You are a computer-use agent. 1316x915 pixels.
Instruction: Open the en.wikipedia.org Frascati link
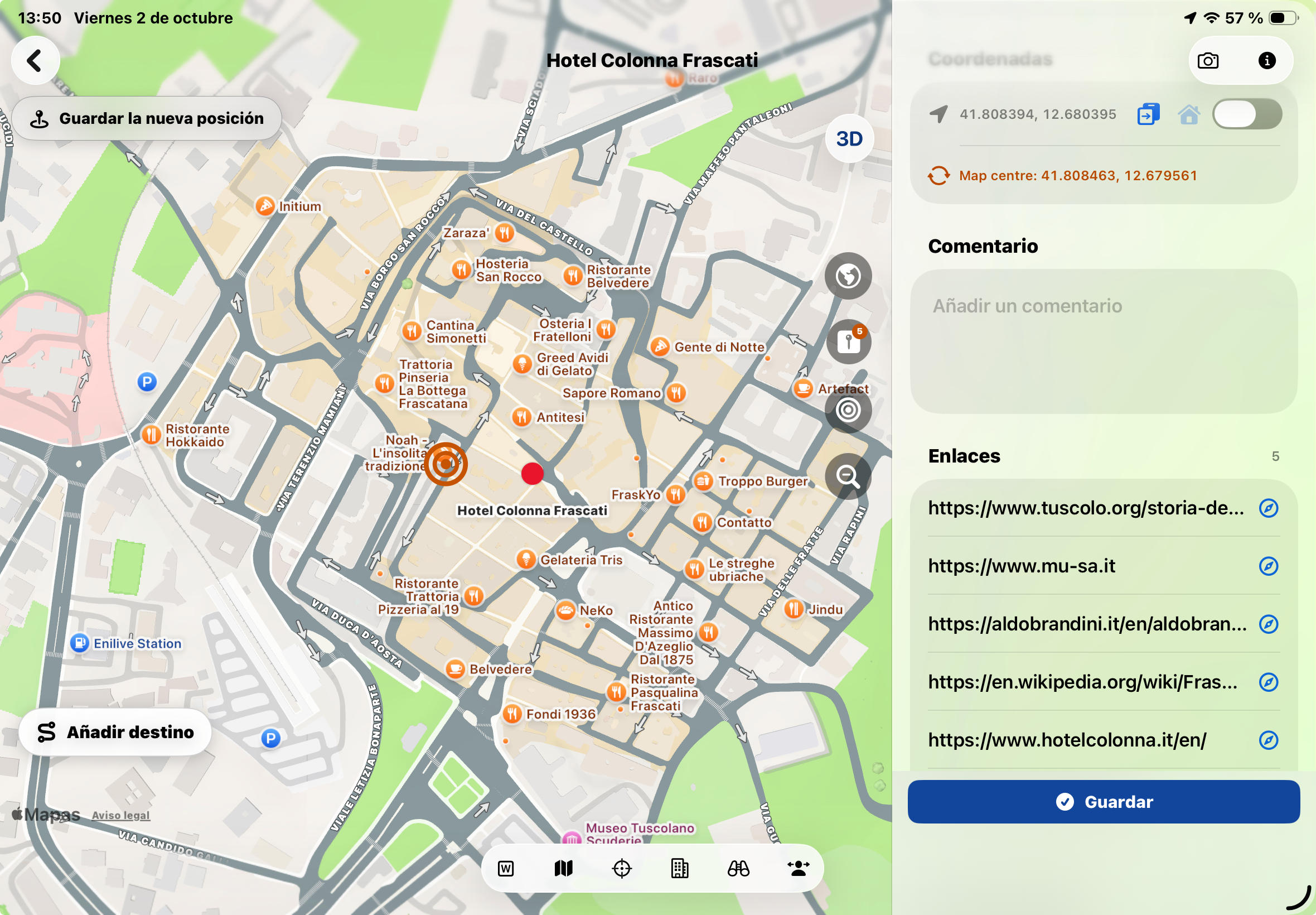[x=1082, y=682]
